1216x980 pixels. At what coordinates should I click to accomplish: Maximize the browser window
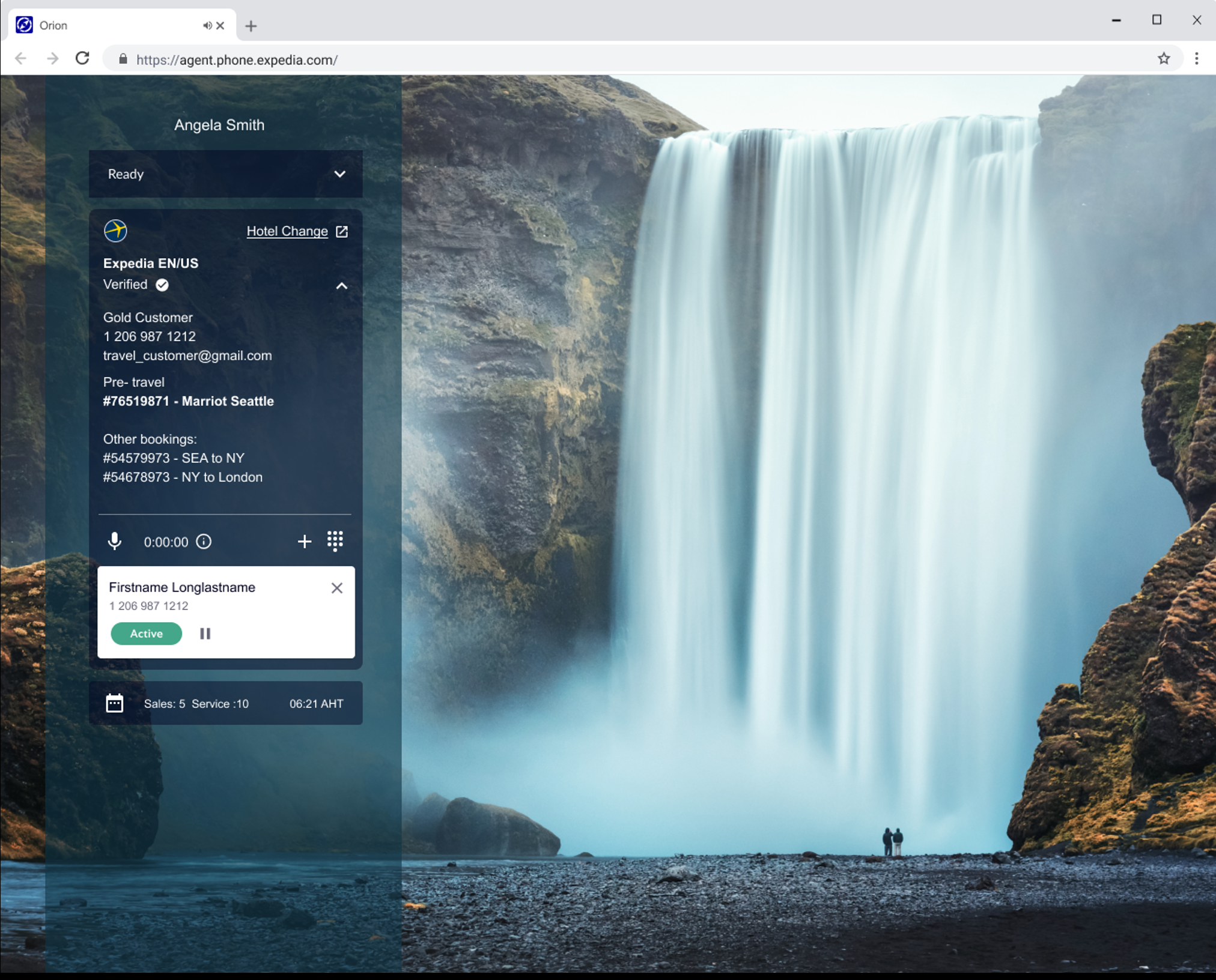click(x=1157, y=20)
